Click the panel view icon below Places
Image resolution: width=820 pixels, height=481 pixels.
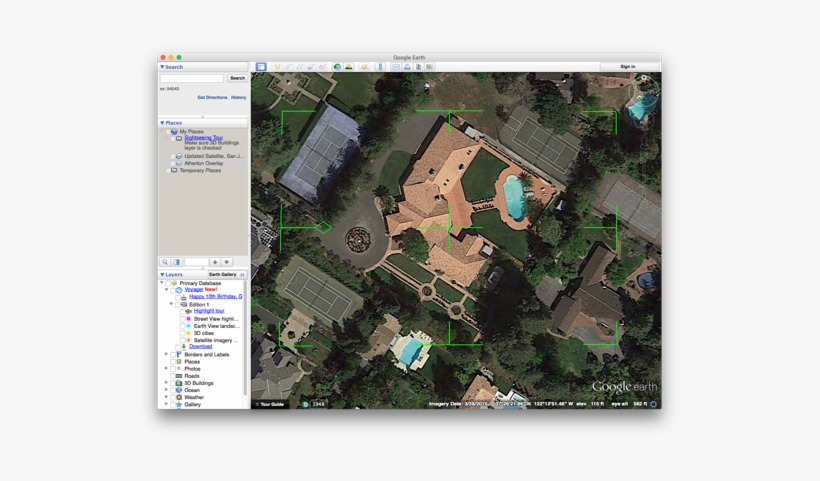(x=177, y=262)
